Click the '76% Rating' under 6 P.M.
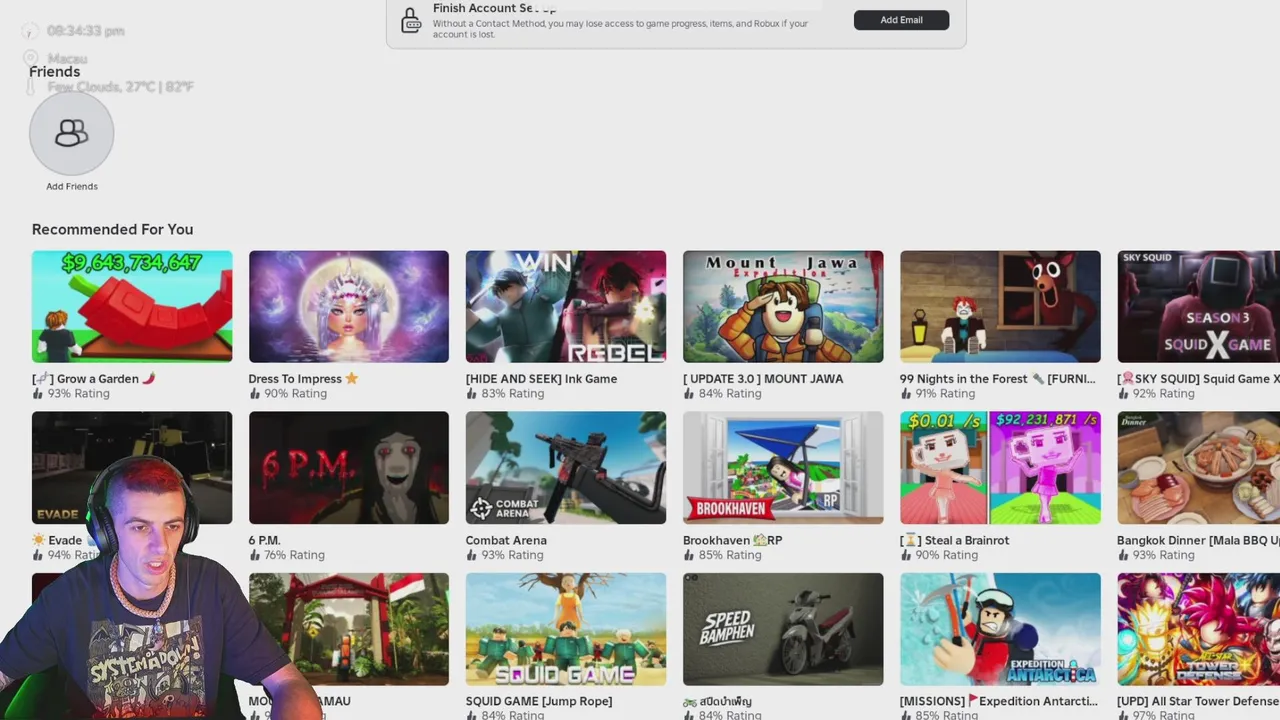 click(295, 555)
